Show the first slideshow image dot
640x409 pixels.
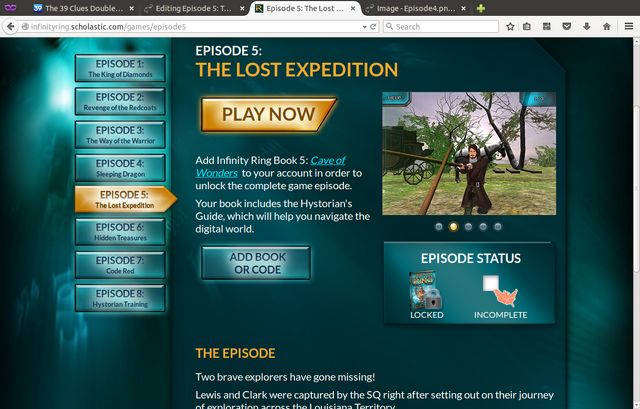point(439,227)
